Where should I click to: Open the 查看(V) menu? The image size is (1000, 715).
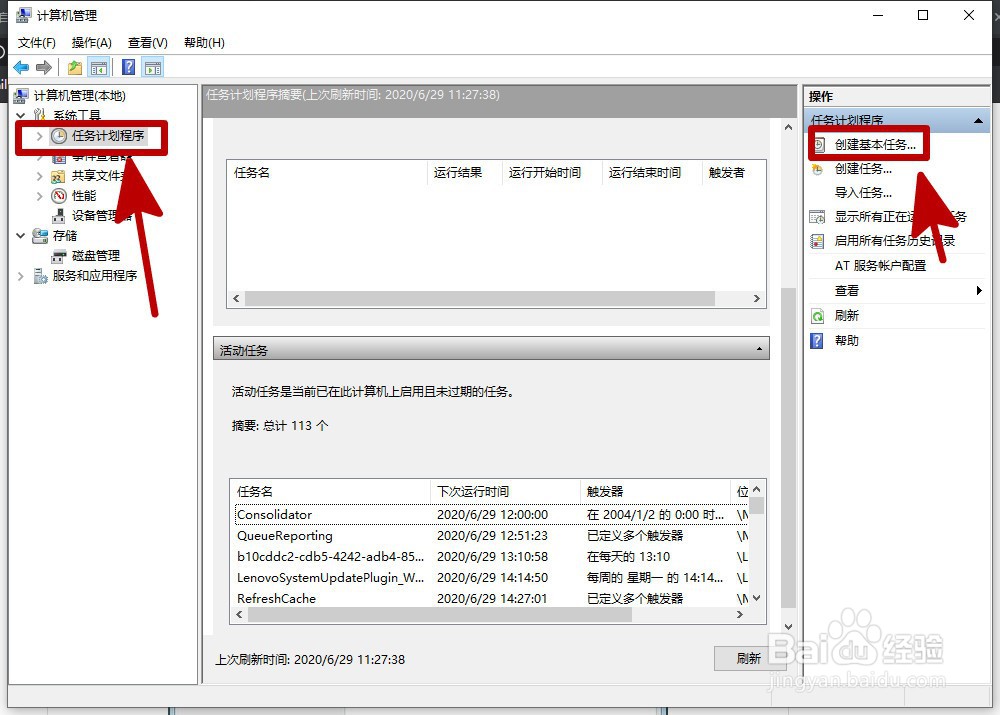146,42
